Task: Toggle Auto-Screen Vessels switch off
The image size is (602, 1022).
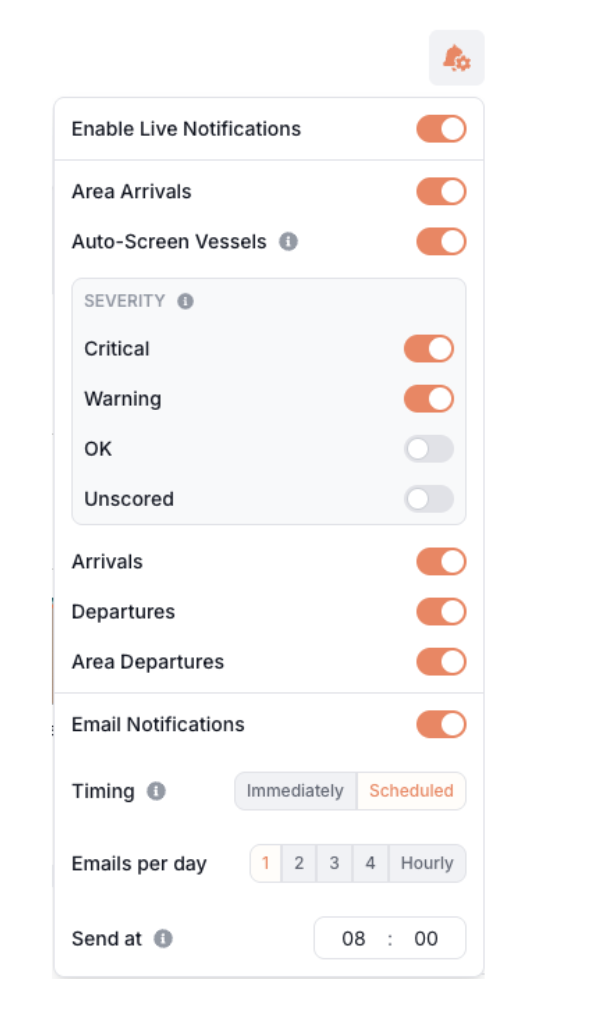Action: point(441,241)
